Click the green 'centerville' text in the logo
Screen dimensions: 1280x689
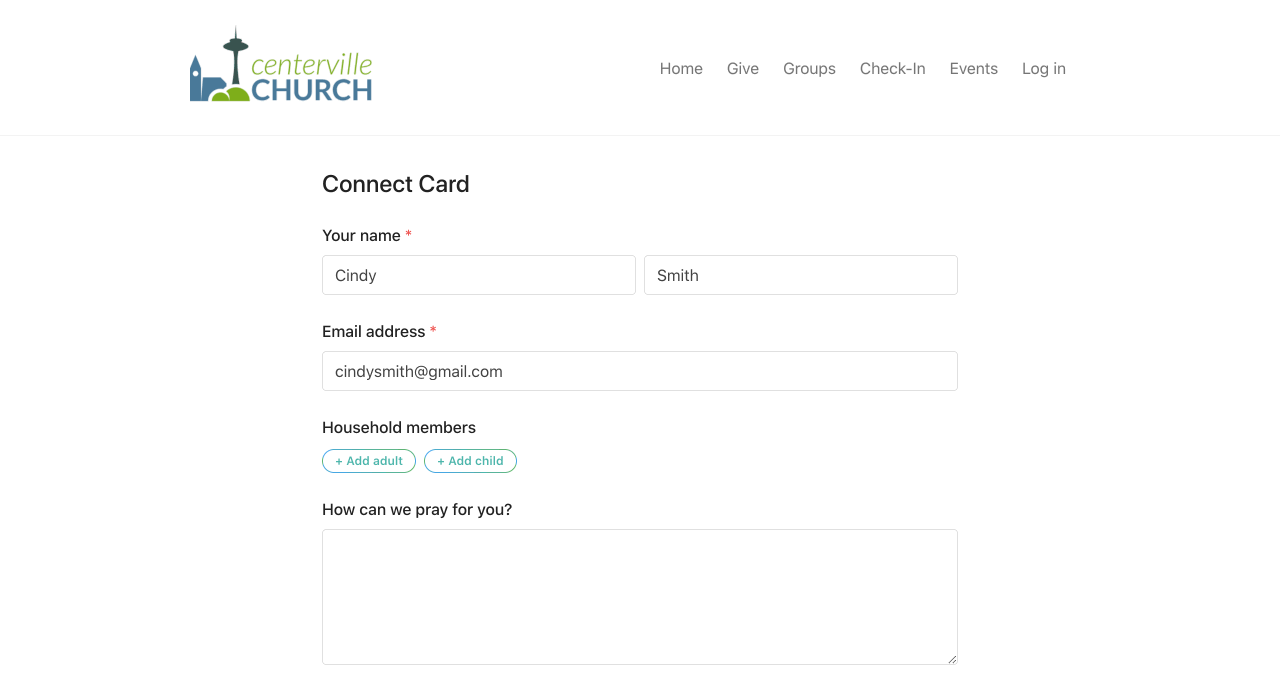[x=312, y=65]
